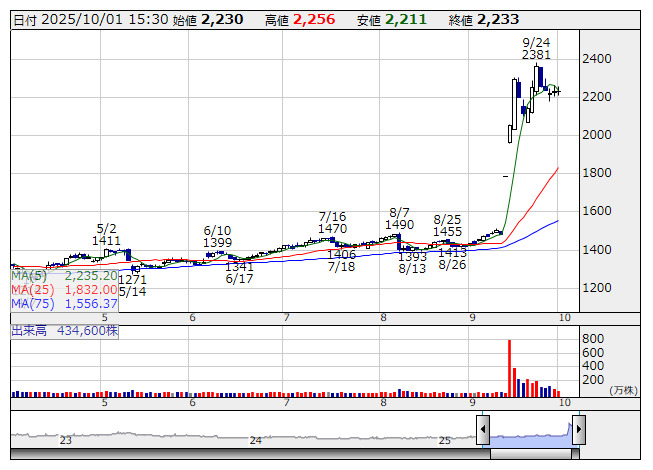The height and width of the screenshot is (470, 653).
Task: Click the navigator scrollbar thumb
Action: [530, 455]
